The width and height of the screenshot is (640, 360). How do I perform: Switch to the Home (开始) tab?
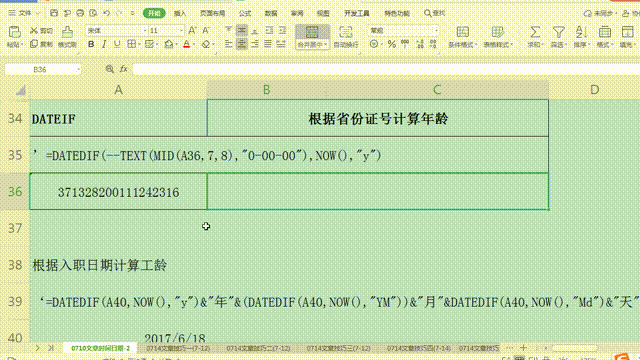pos(154,13)
